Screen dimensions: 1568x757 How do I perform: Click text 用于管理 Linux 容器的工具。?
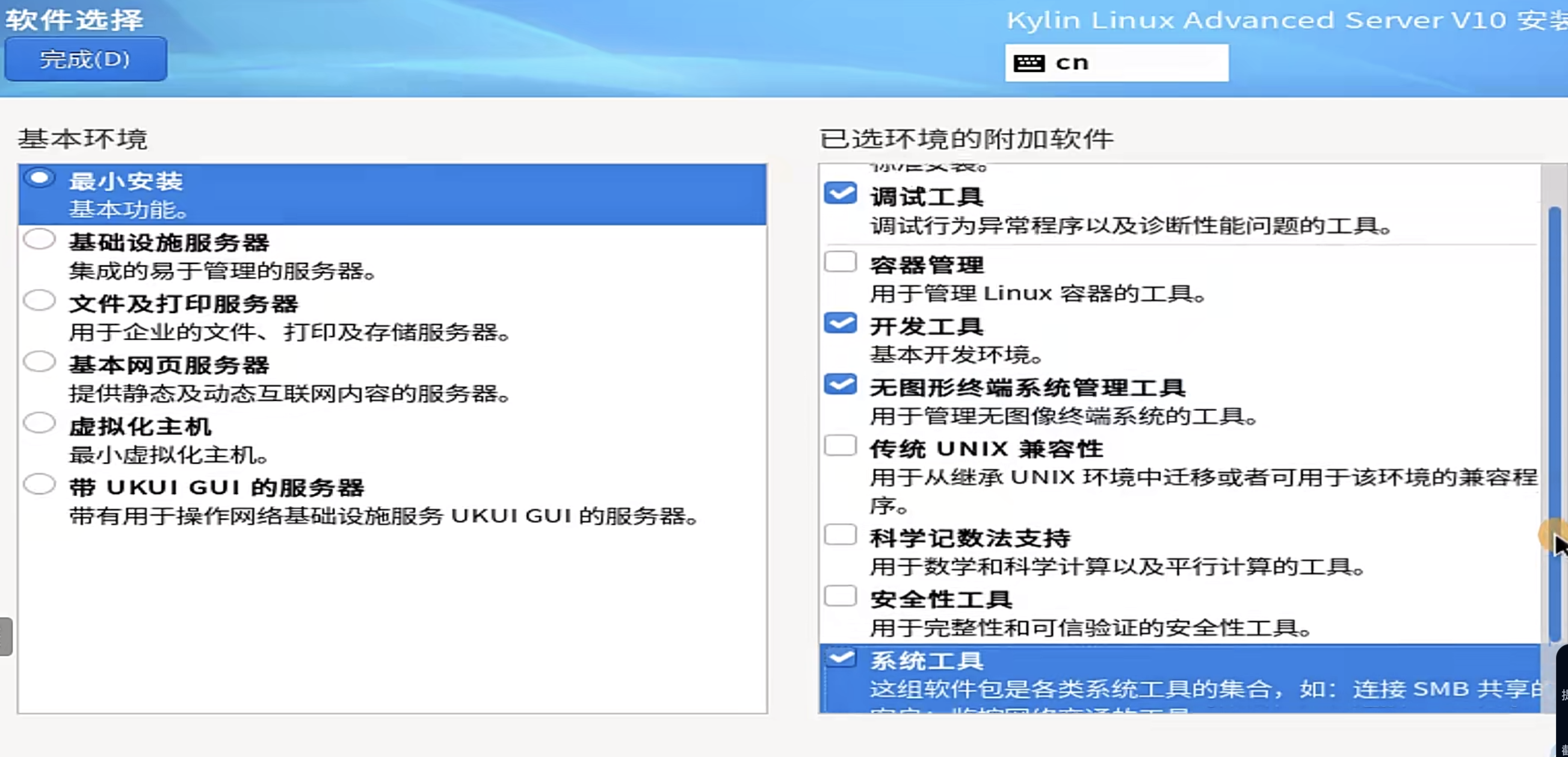tap(1039, 294)
